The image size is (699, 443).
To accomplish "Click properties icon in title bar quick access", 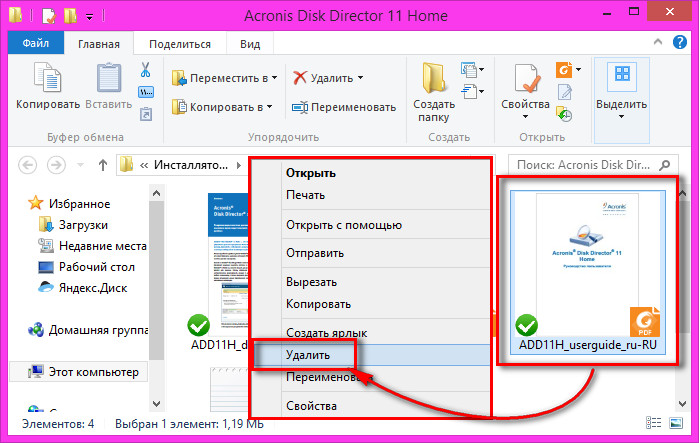I will 49,16.
